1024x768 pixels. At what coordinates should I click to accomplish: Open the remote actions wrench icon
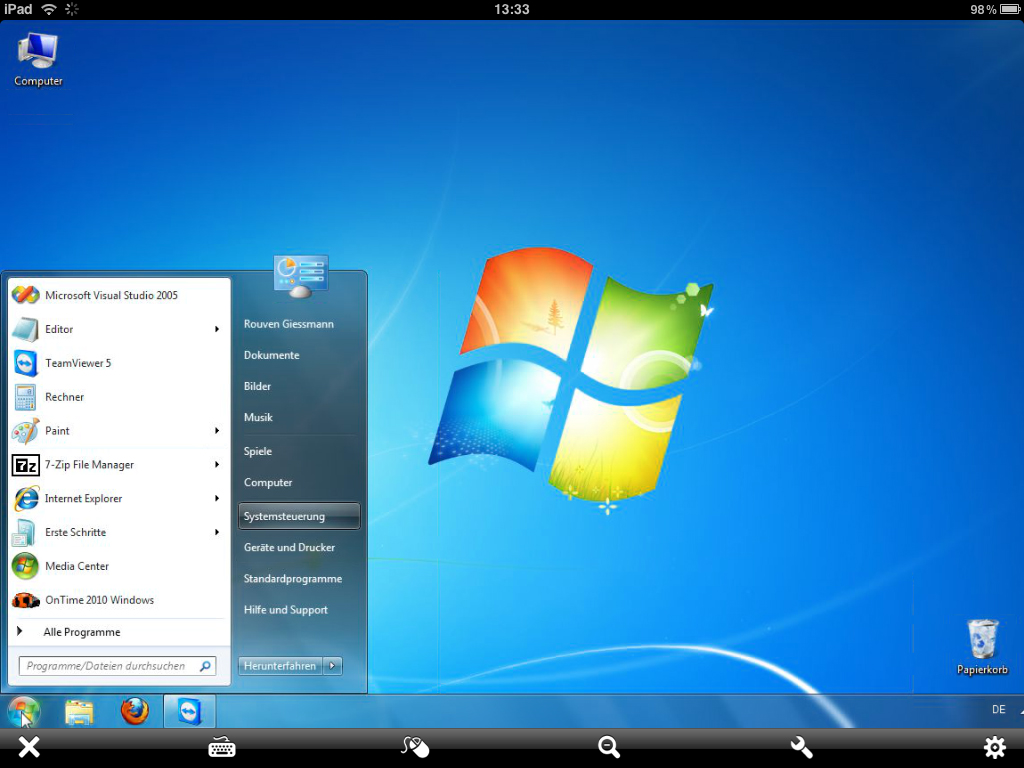click(800, 747)
